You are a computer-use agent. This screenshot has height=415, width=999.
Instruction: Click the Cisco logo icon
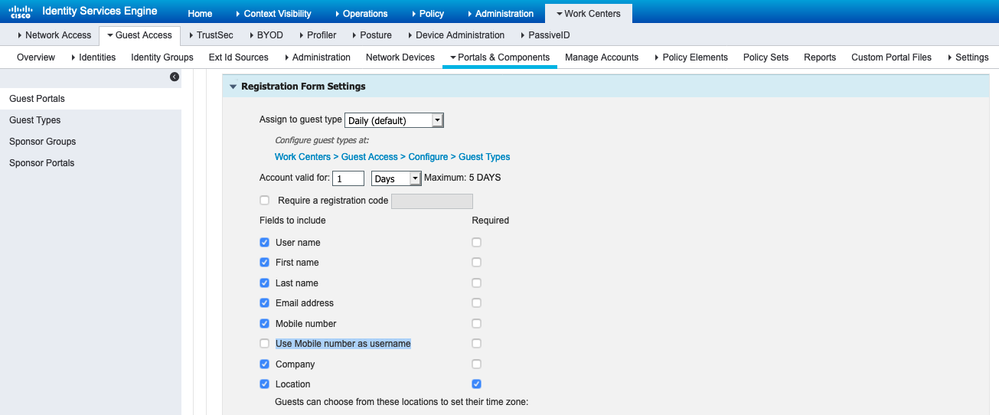(x=20, y=13)
